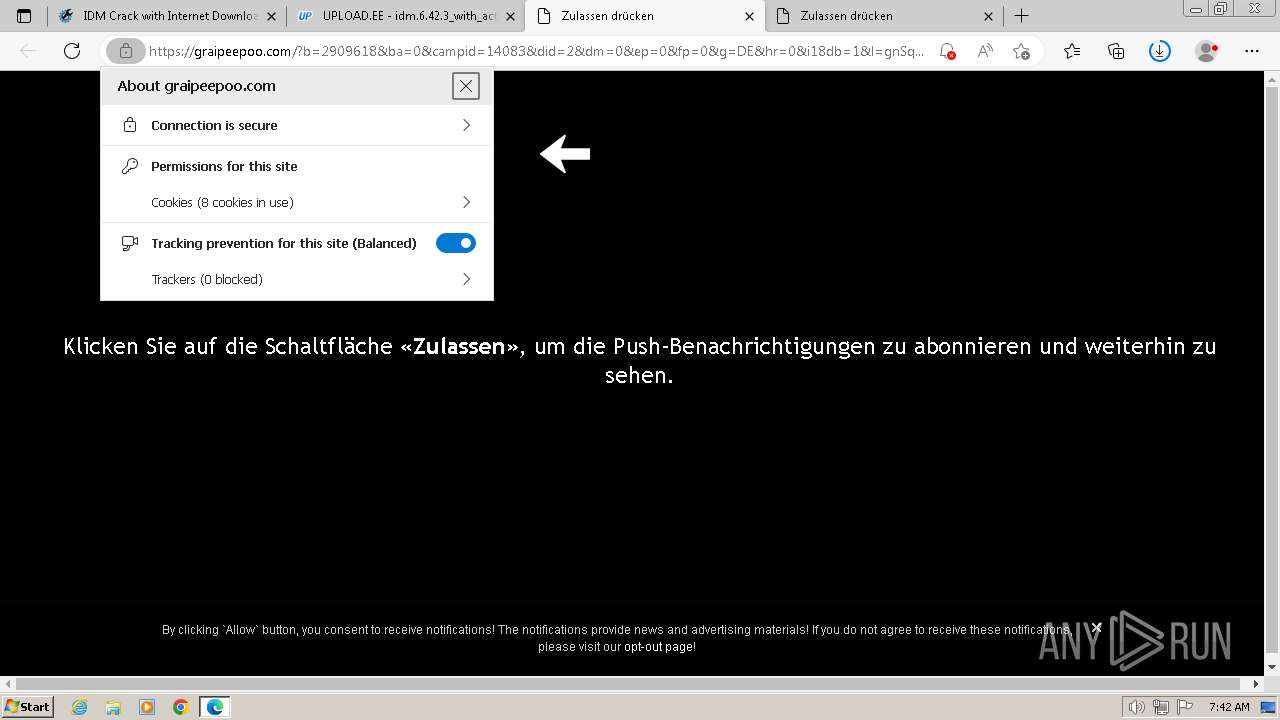Open the Collections icon
The width and height of the screenshot is (1280, 720).
pos(1116,51)
